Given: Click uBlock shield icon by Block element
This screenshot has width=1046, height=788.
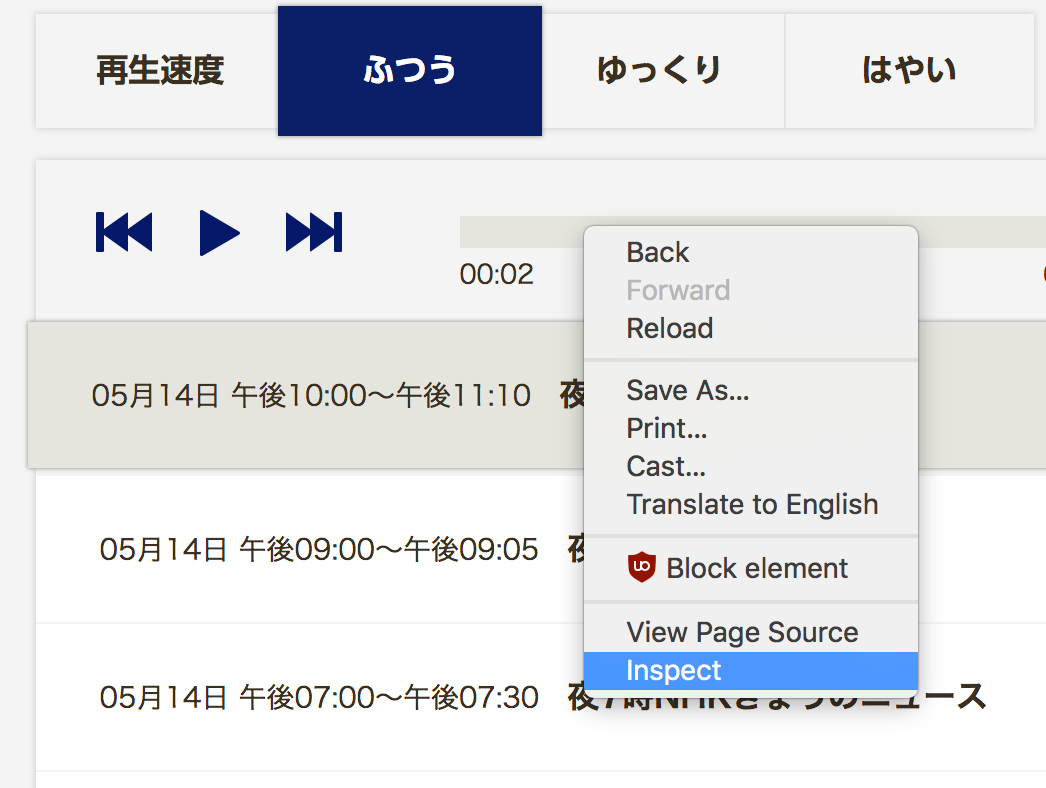Looking at the screenshot, I should click(x=642, y=568).
